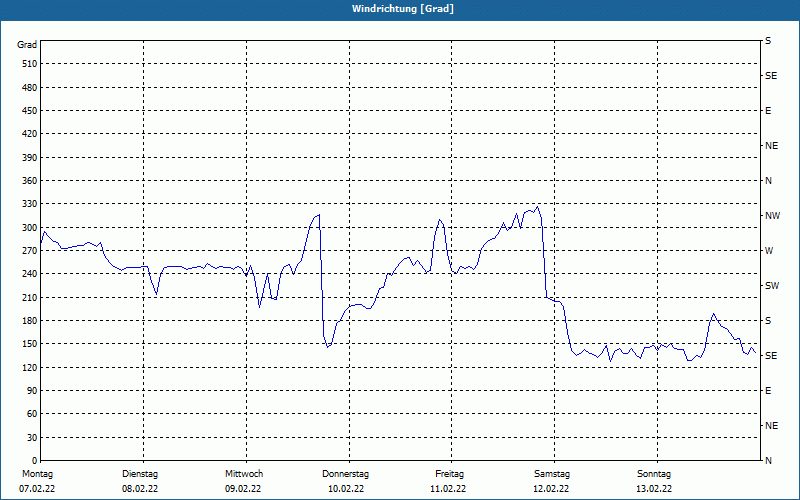Image resolution: width=800 pixels, height=500 pixels.
Task: Click the SW compass label
Action: click(x=772, y=286)
